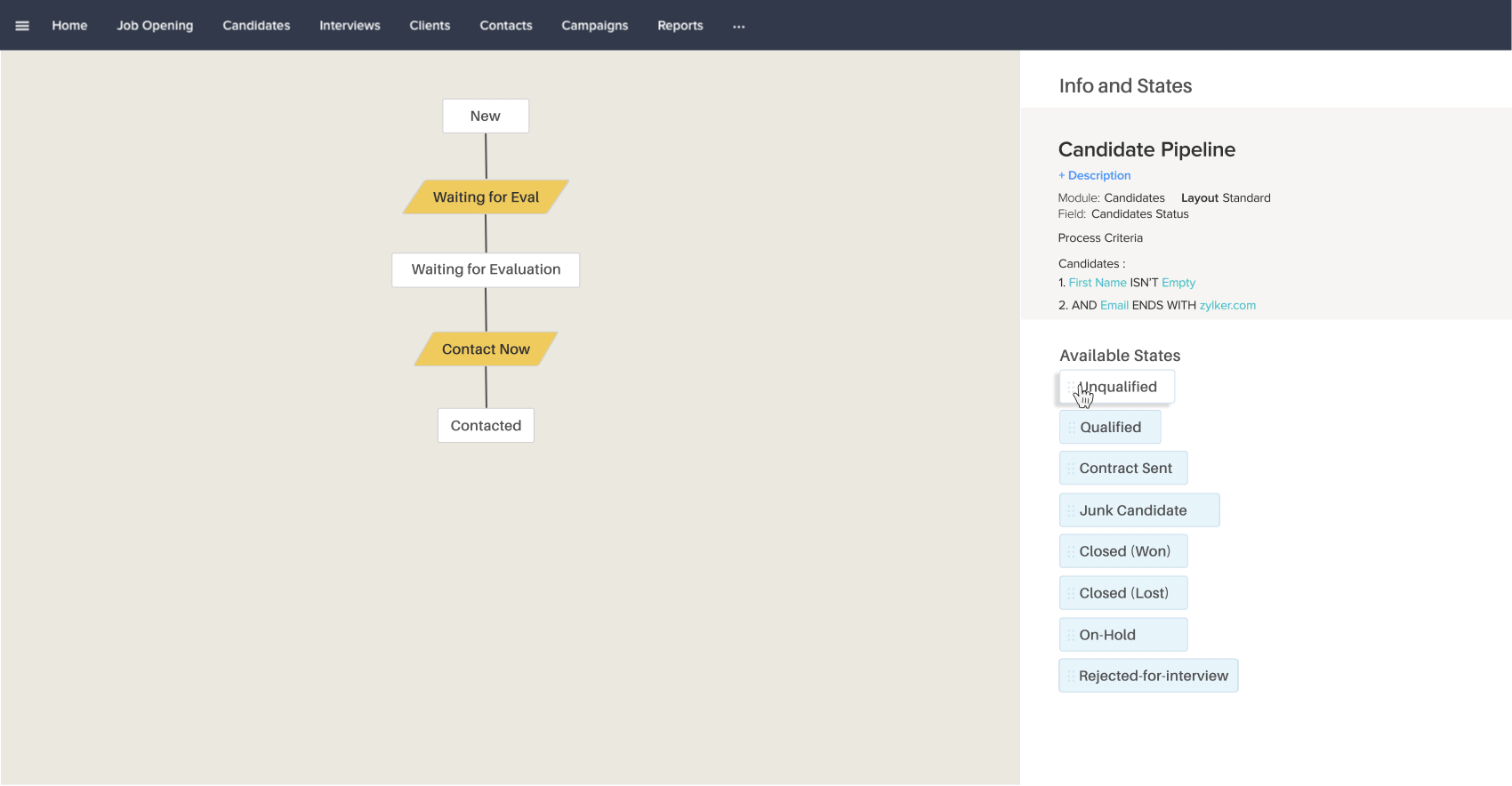Pick the Qualified available state
Screen dimensions: 1512x786
click(x=1110, y=428)
